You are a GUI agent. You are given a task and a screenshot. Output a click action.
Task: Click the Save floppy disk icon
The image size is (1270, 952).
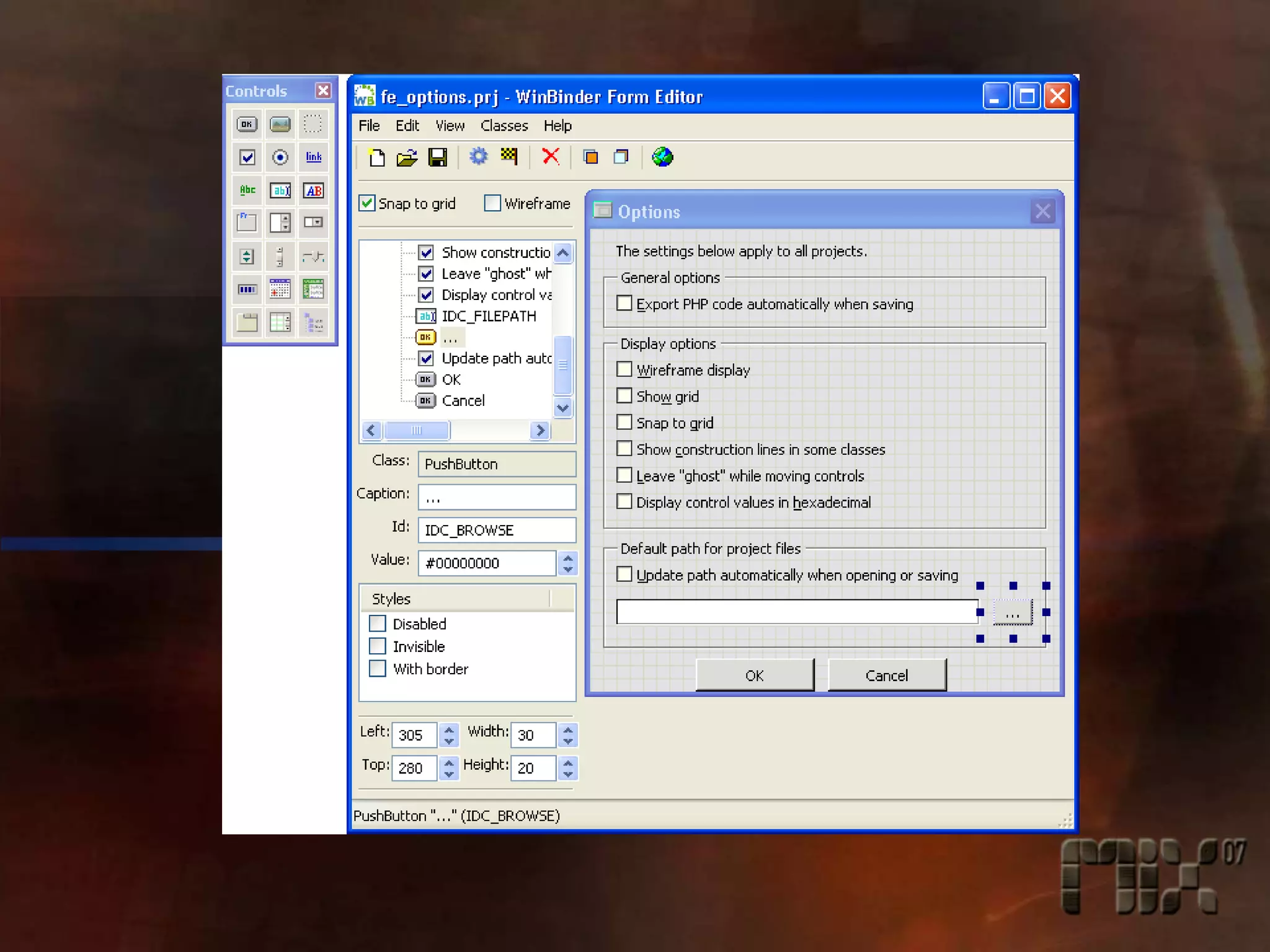pos(438,157)
